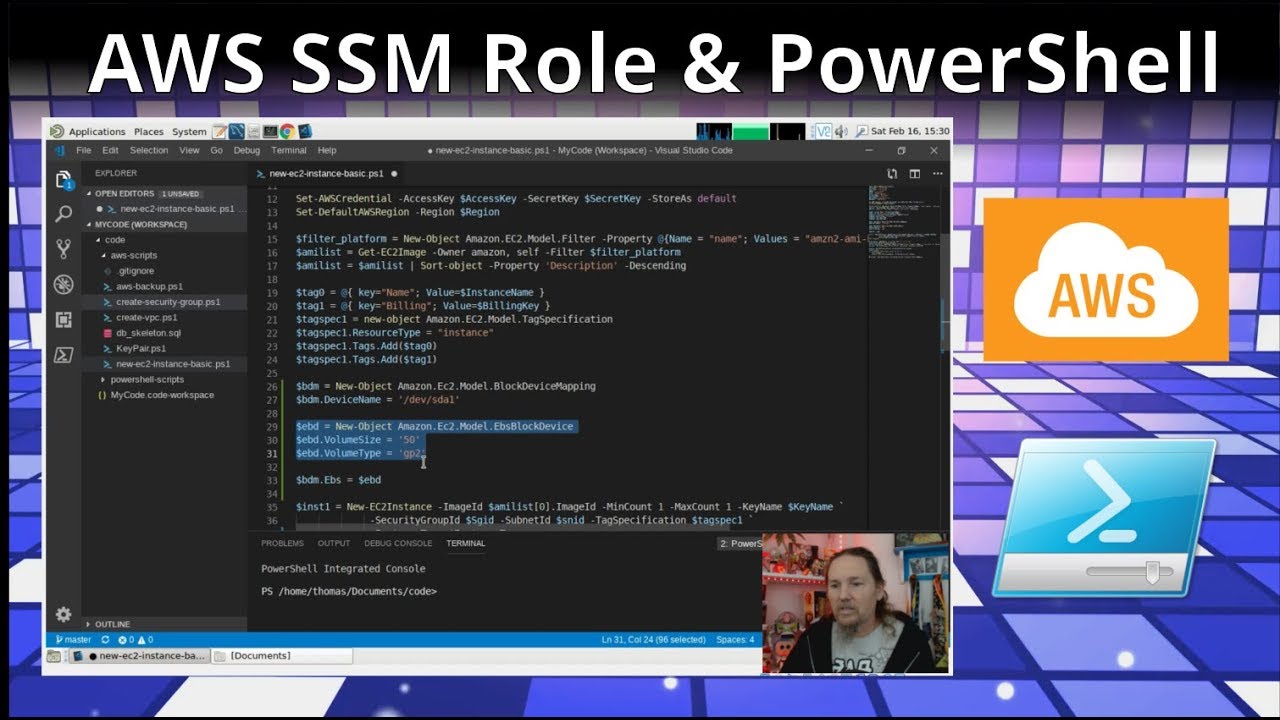Click the master branch indicator in status bar

[x=75, y=639]
